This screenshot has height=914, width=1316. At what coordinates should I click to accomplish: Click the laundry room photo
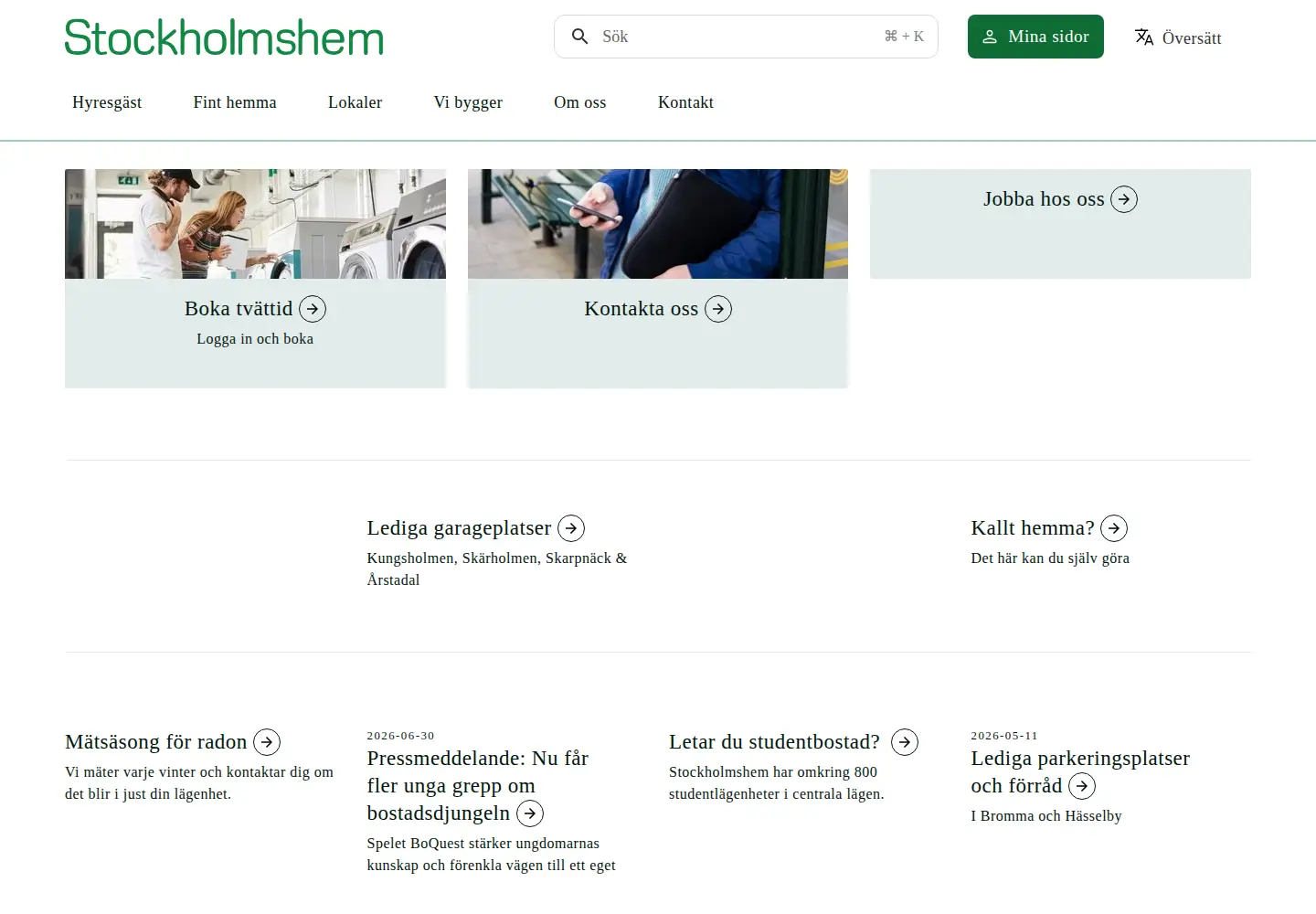(255, 224)
